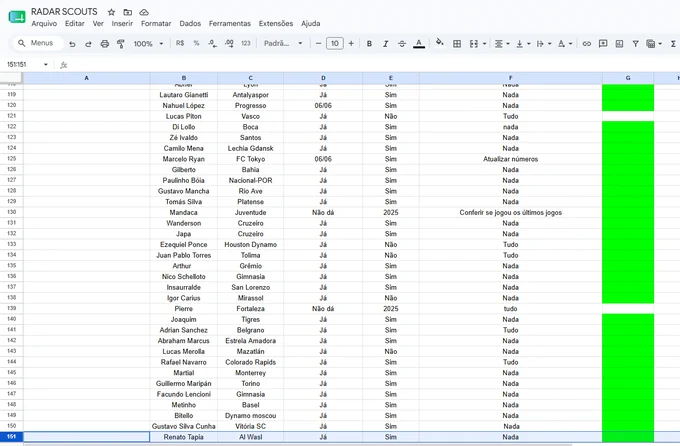This screenshot has height=446, width=680.
Task: Increase the font size
Action: (351, 43)
